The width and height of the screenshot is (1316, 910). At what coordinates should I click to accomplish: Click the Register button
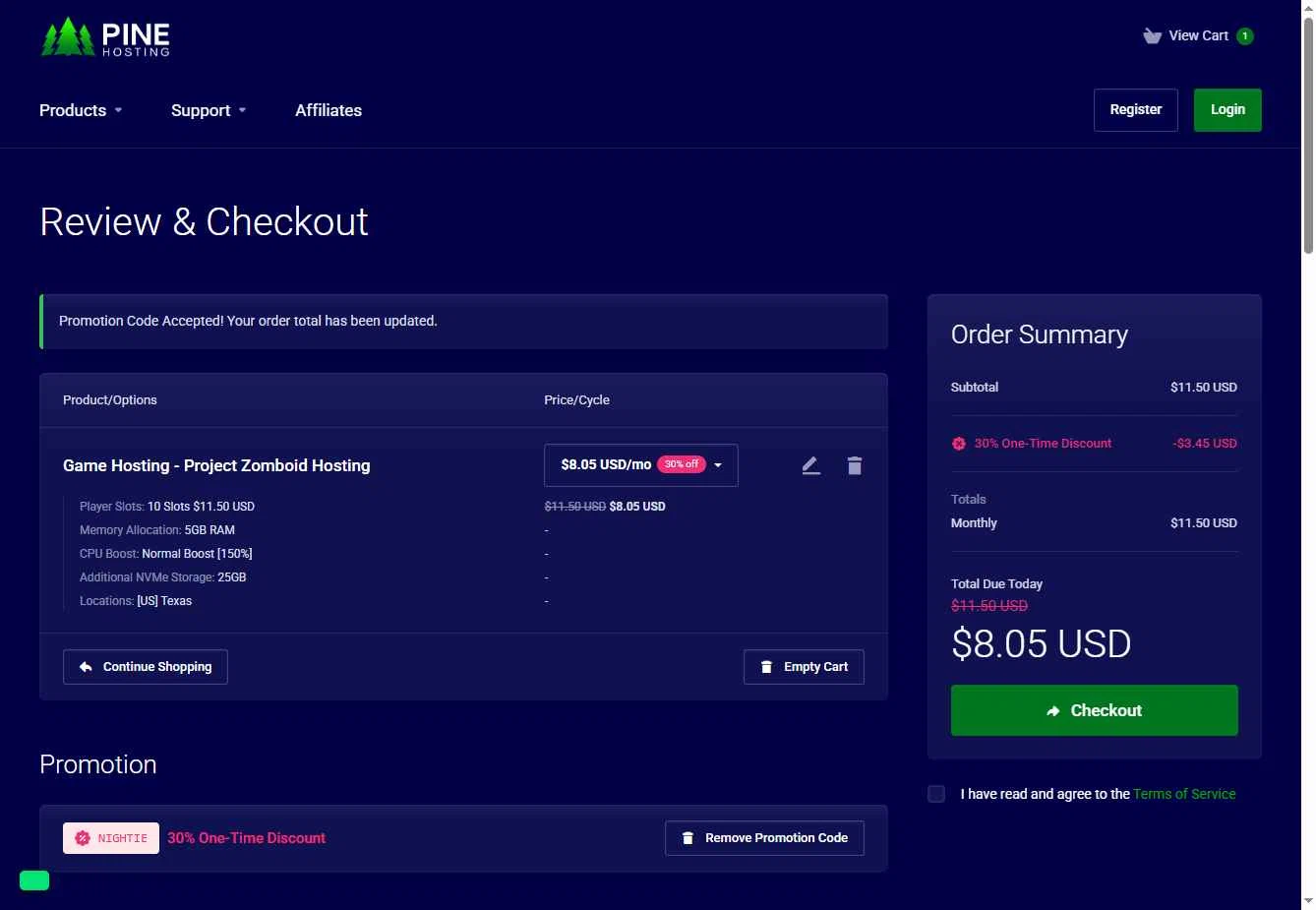[x=1136, y=110]
